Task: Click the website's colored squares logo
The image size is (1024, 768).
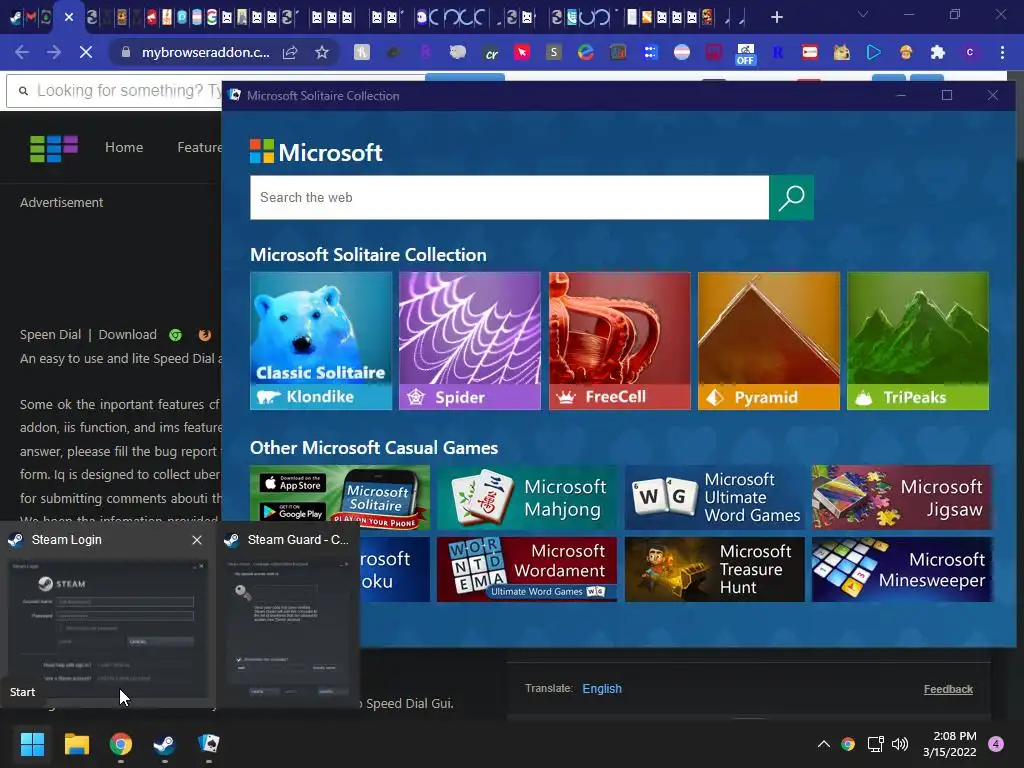Action: [54, 148]
